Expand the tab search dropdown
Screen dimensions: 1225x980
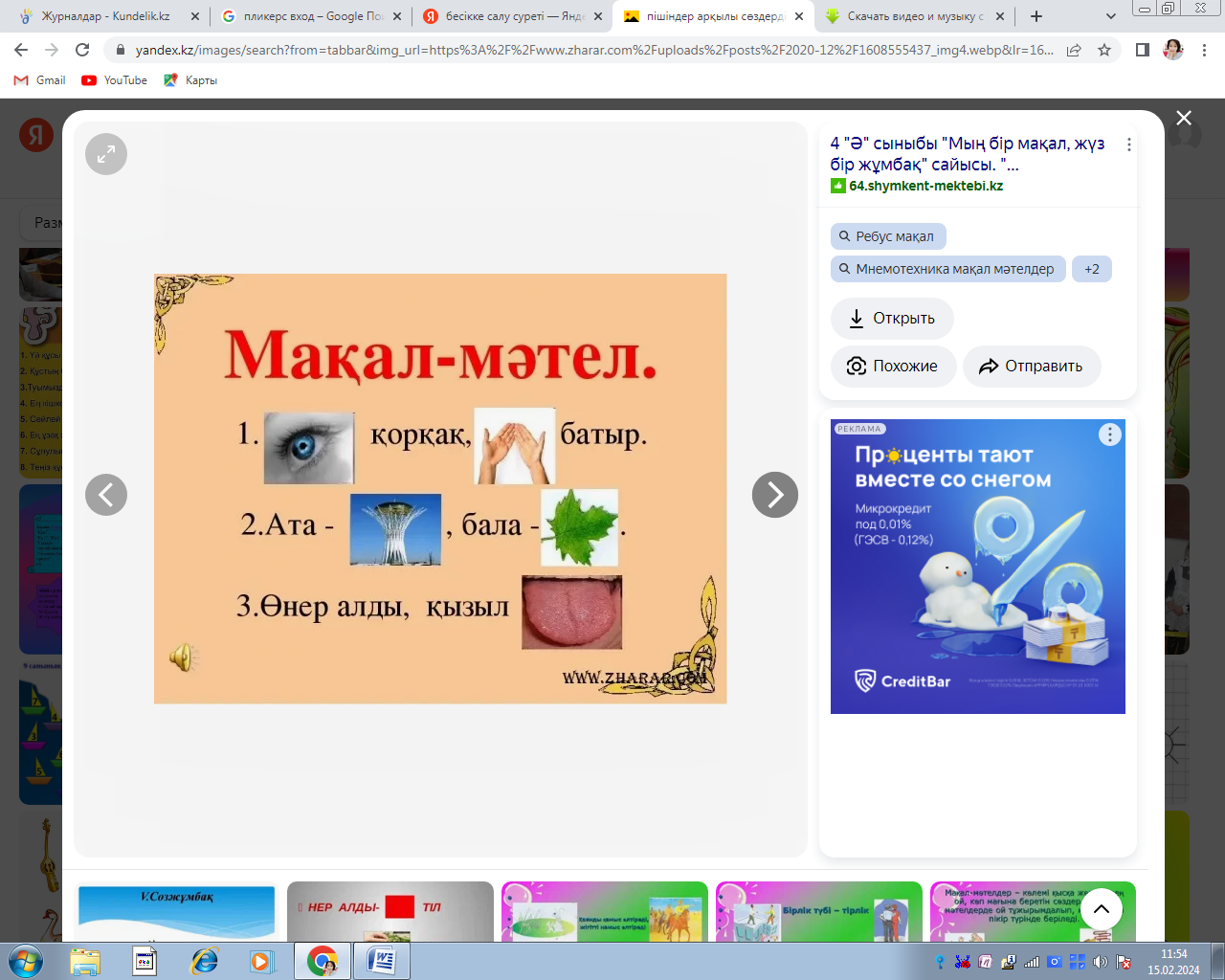(x=1111, y=16)
